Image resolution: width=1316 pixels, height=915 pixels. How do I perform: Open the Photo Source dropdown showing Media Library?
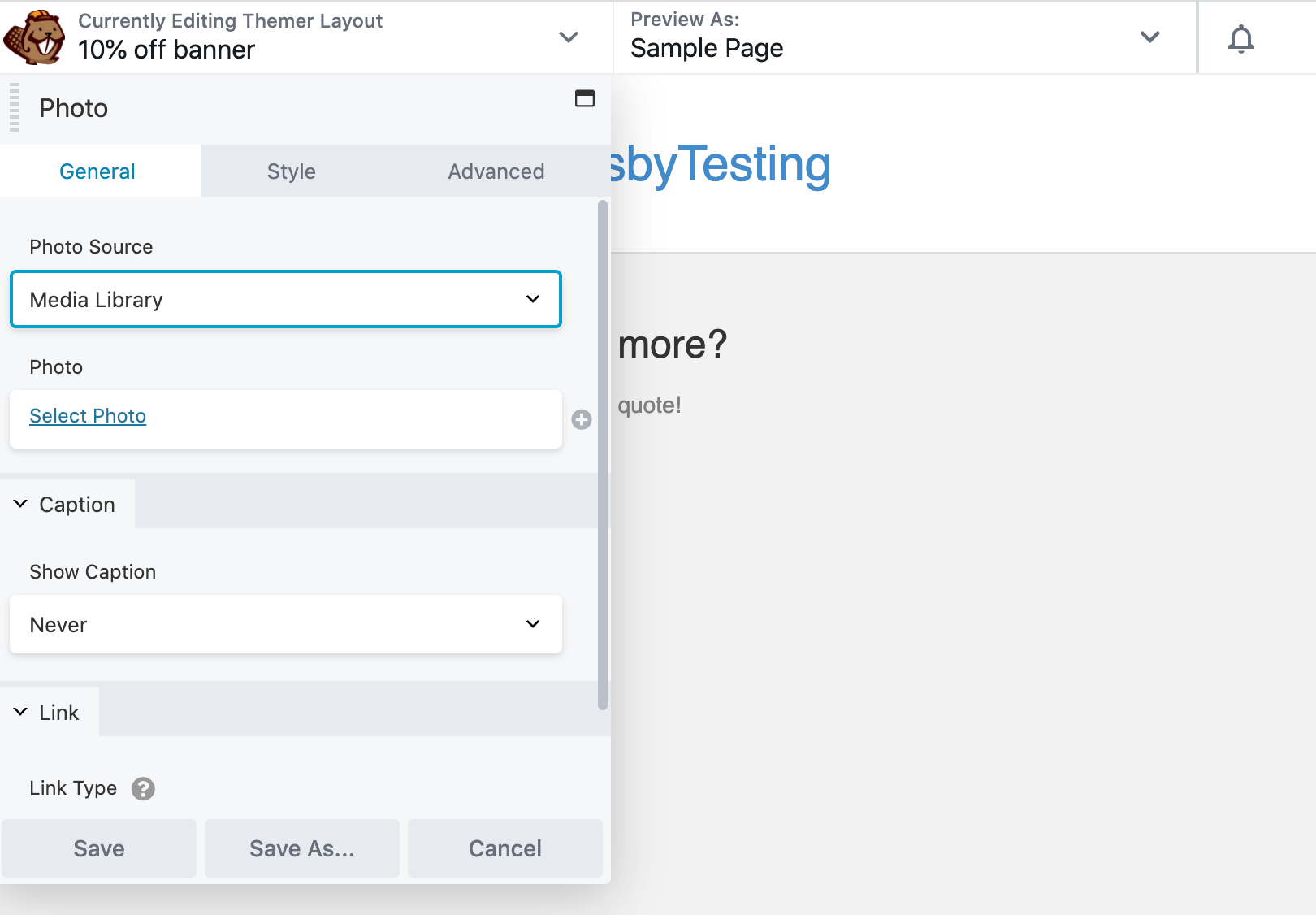tap(285, 299)
